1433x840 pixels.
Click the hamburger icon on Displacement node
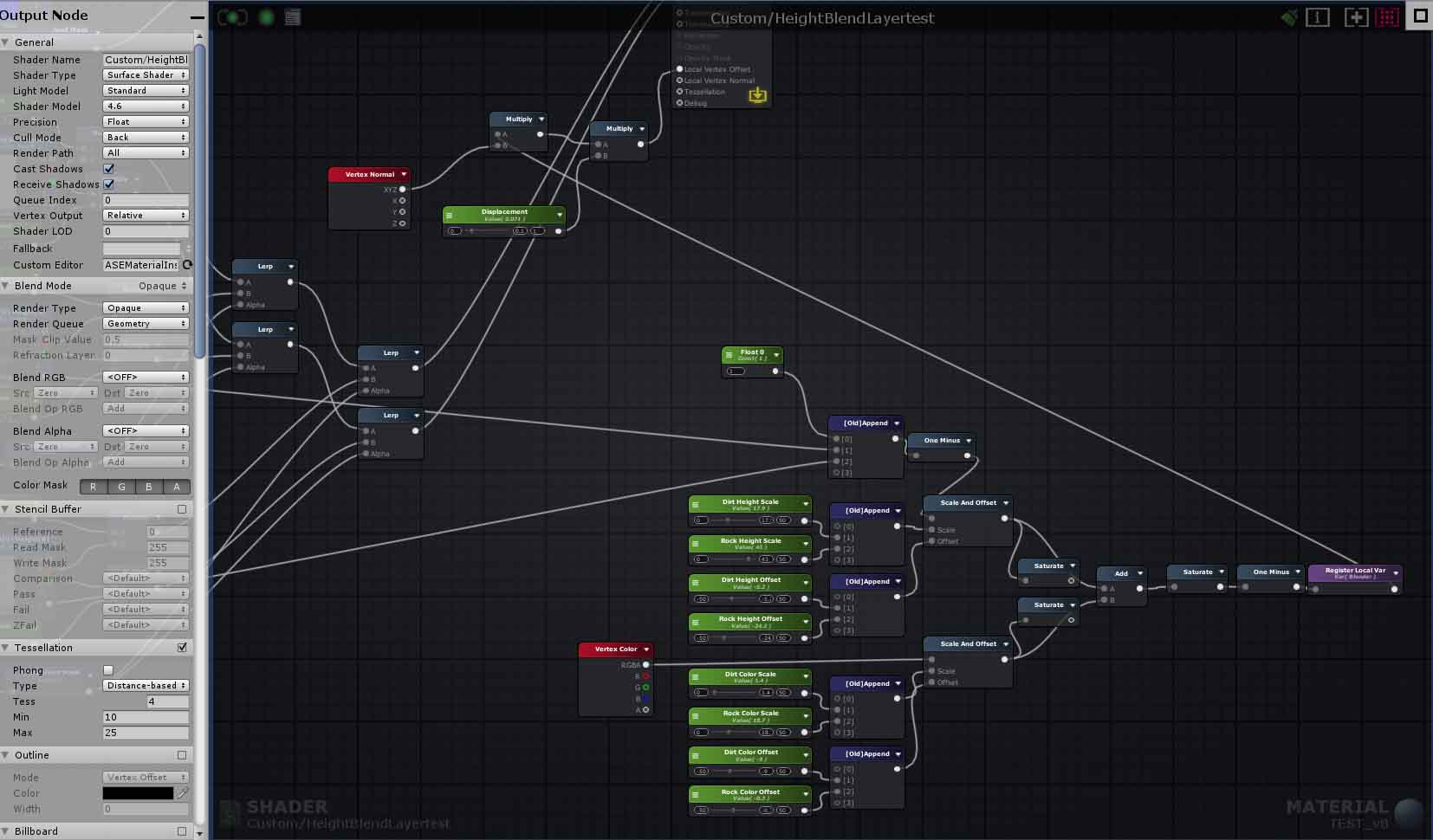point(449,215)
